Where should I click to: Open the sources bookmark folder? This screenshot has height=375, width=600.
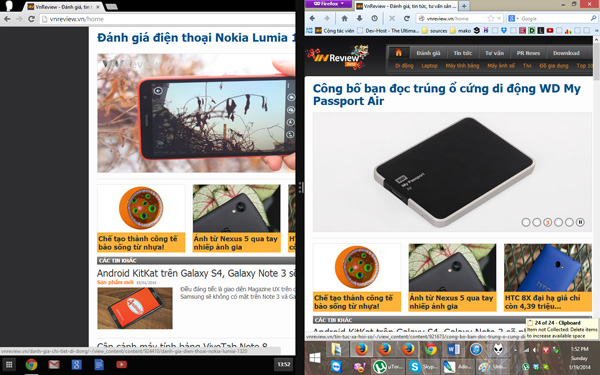tap(435, 30)
